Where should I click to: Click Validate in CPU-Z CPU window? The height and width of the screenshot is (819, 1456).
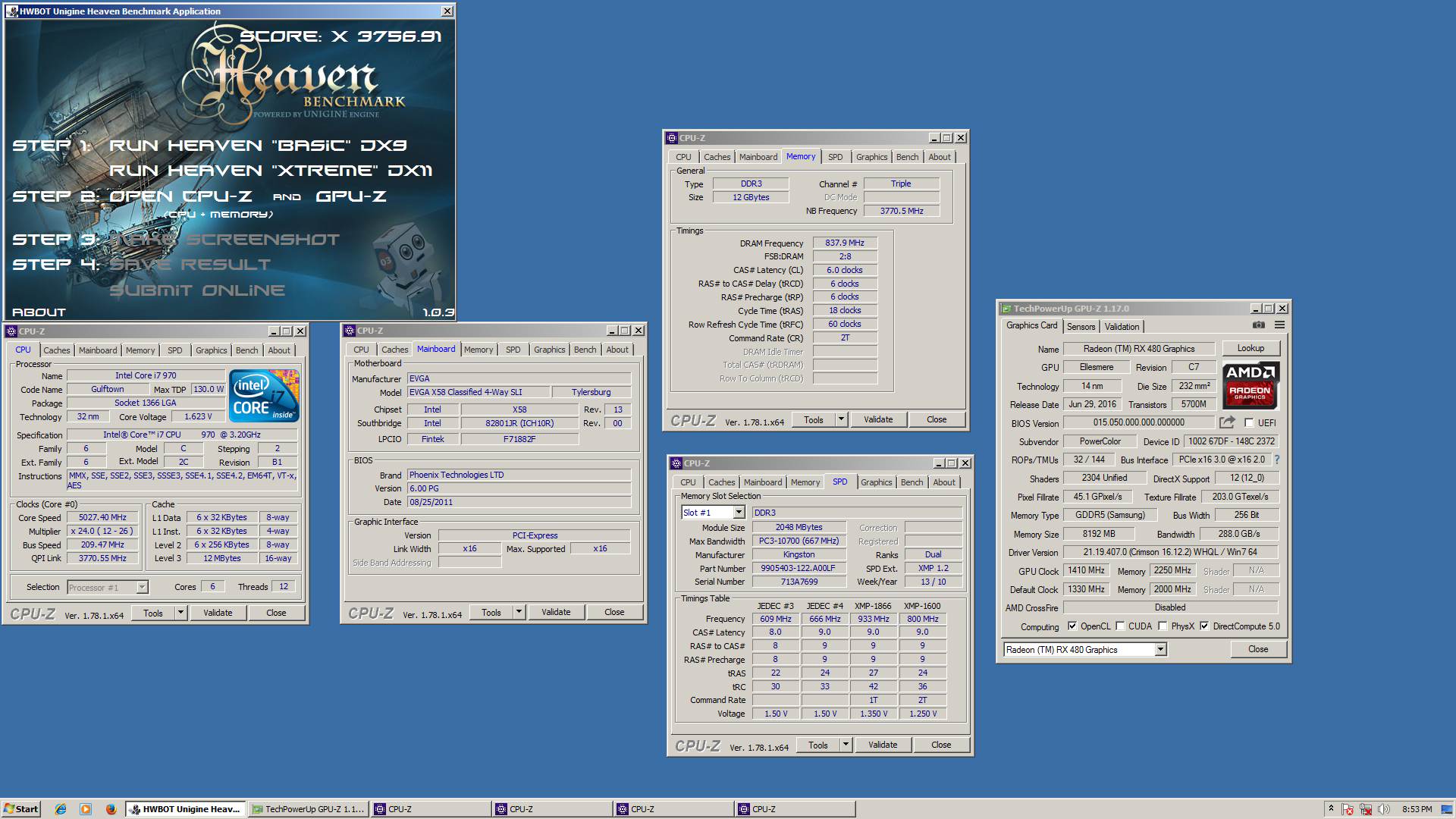(218, 613)
